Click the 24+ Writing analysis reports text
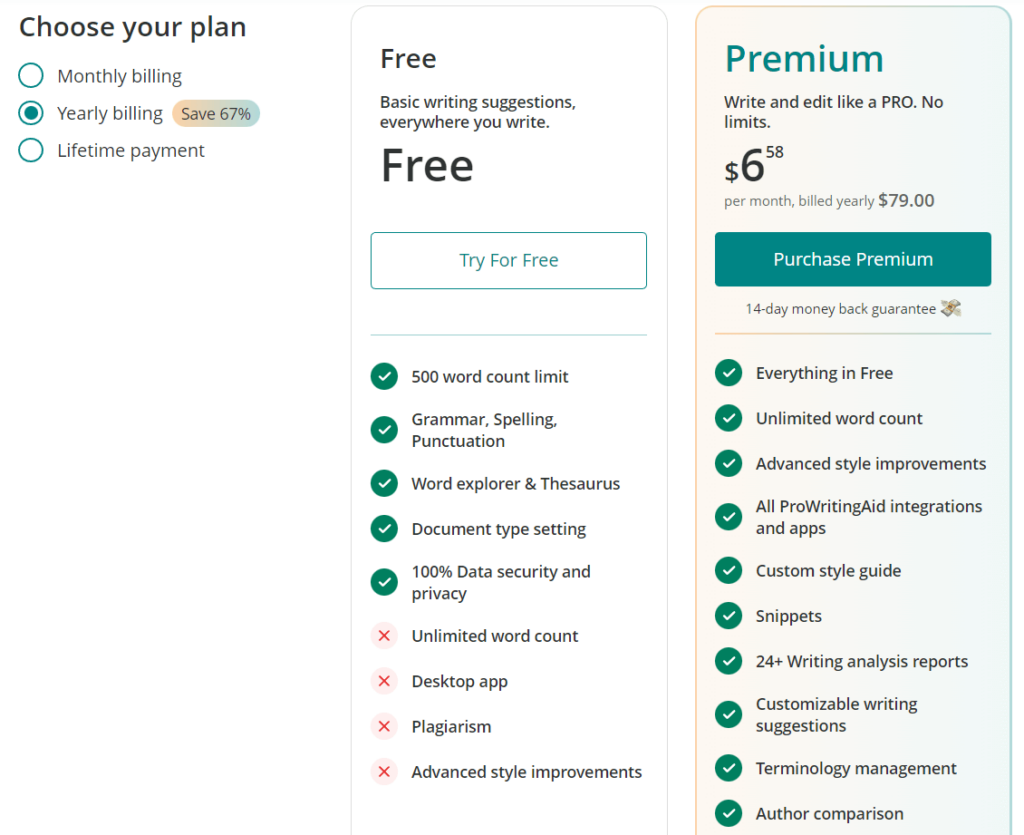1024x835 pixels. coord(861,661)
